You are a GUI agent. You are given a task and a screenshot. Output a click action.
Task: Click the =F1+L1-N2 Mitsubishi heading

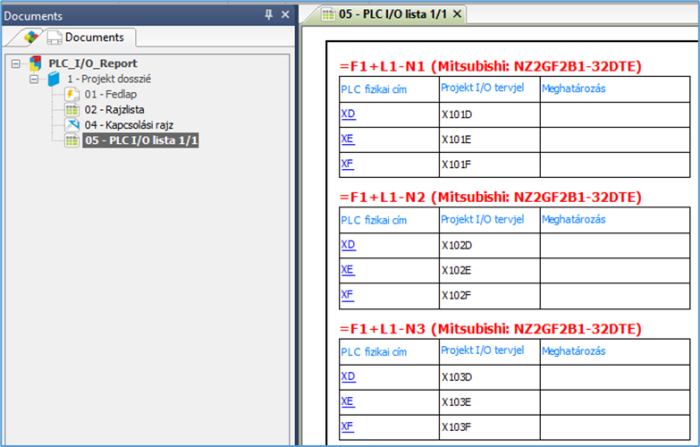[490, 197]
